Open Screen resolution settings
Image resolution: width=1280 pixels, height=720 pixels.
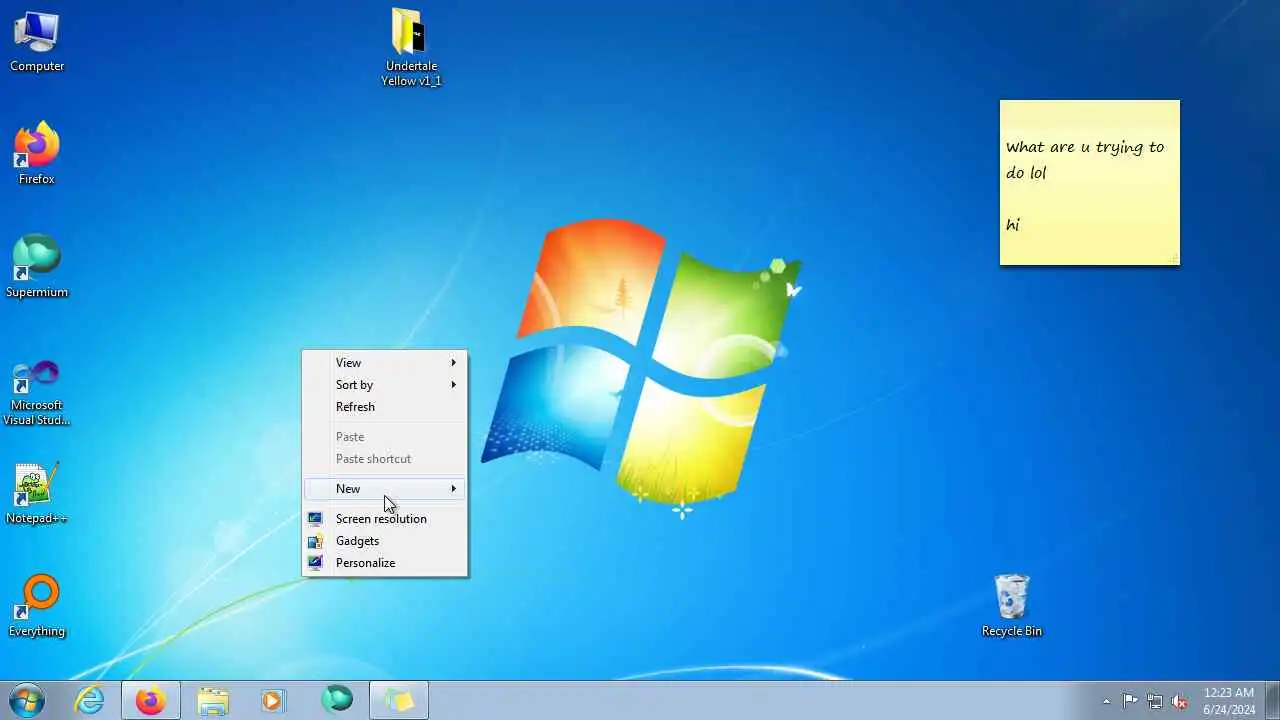coord(385,519)
